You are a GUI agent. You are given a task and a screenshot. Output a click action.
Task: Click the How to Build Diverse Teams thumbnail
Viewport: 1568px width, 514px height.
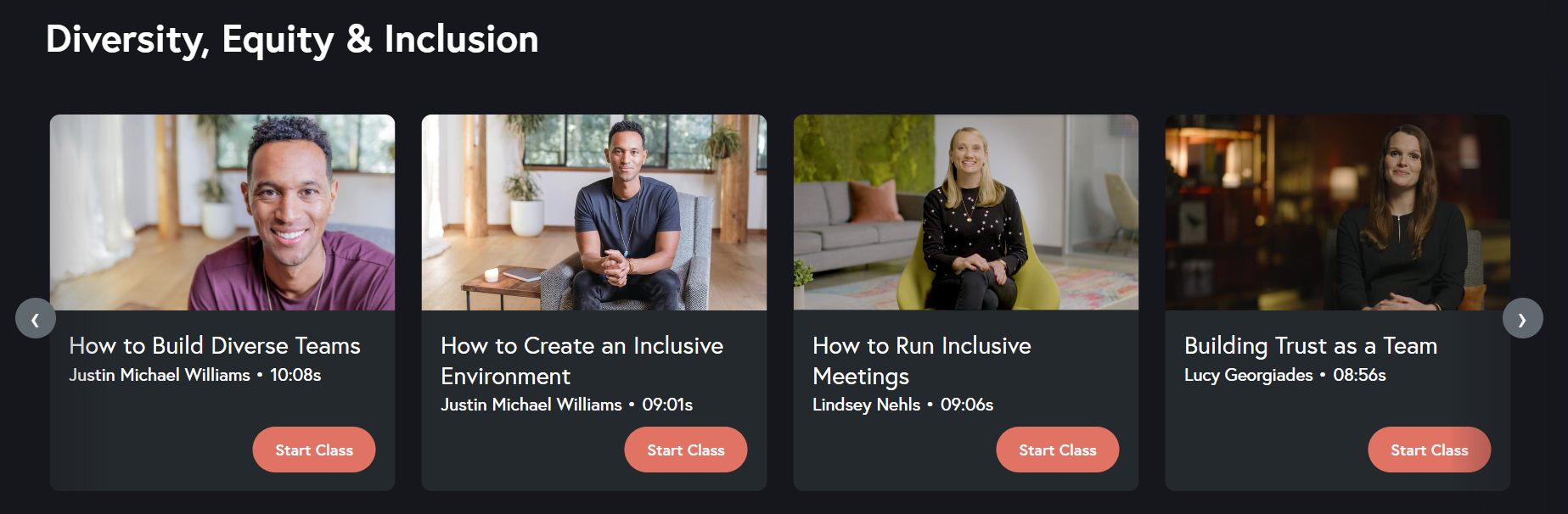pyautogui.click(x=222, y=214)
